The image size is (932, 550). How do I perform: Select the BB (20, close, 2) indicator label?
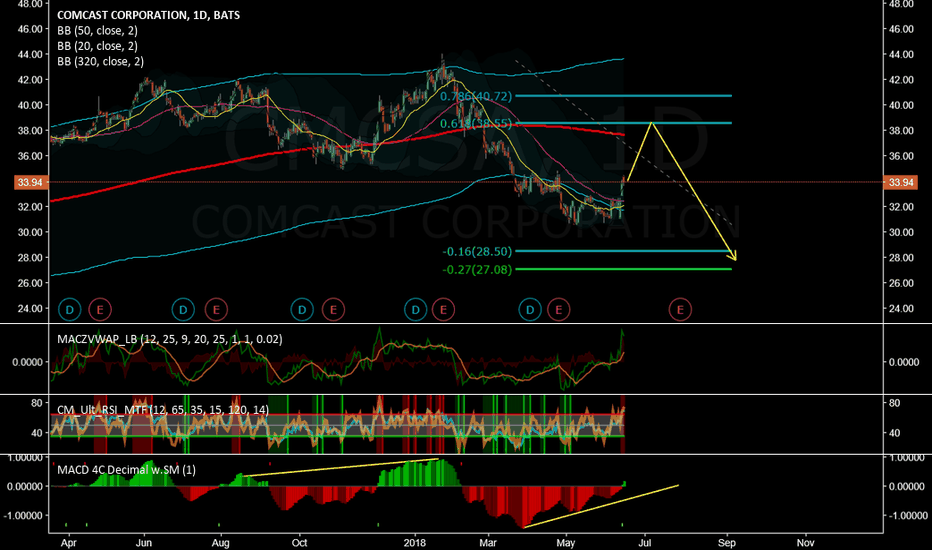click(97, 46)
